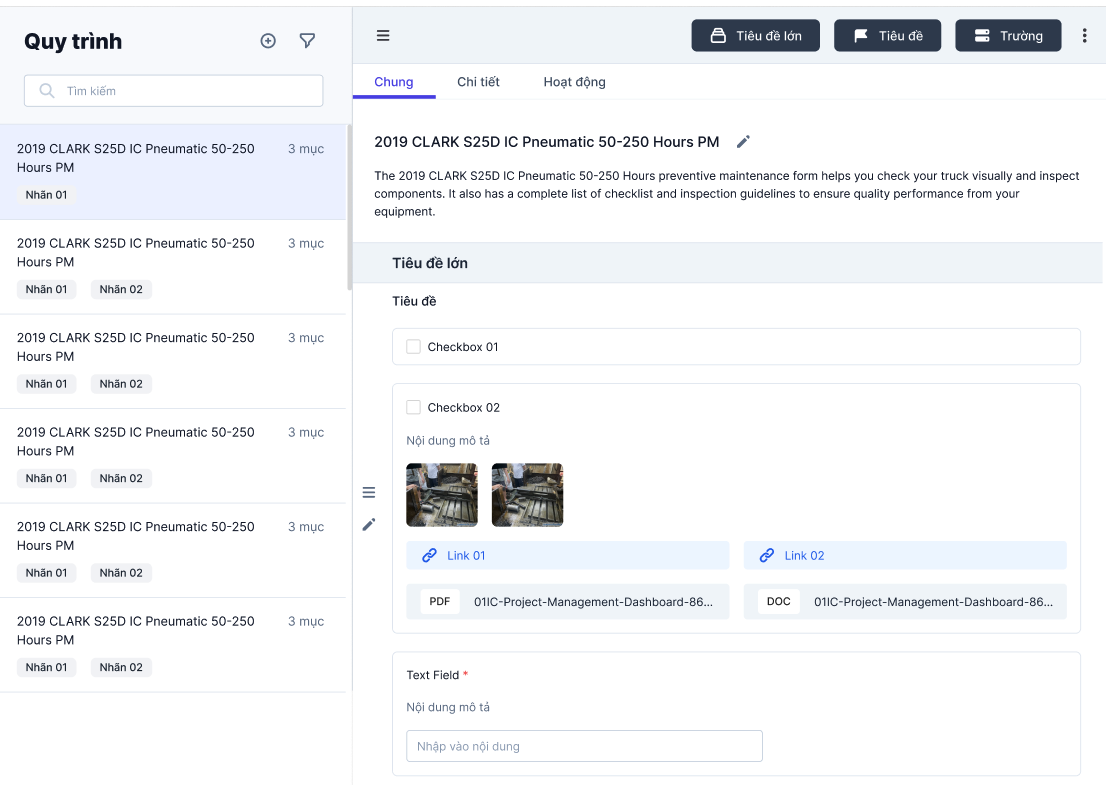Tick the Checkbox 02 box
The height and width of the screenshot is (785, 1106).
[414, 407]
